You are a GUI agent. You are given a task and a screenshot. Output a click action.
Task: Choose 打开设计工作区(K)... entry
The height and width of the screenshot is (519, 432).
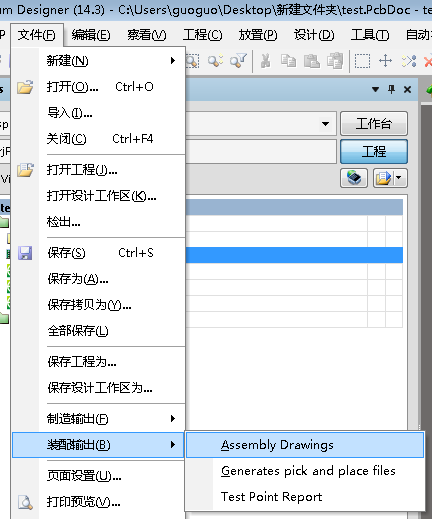point(98,196)
